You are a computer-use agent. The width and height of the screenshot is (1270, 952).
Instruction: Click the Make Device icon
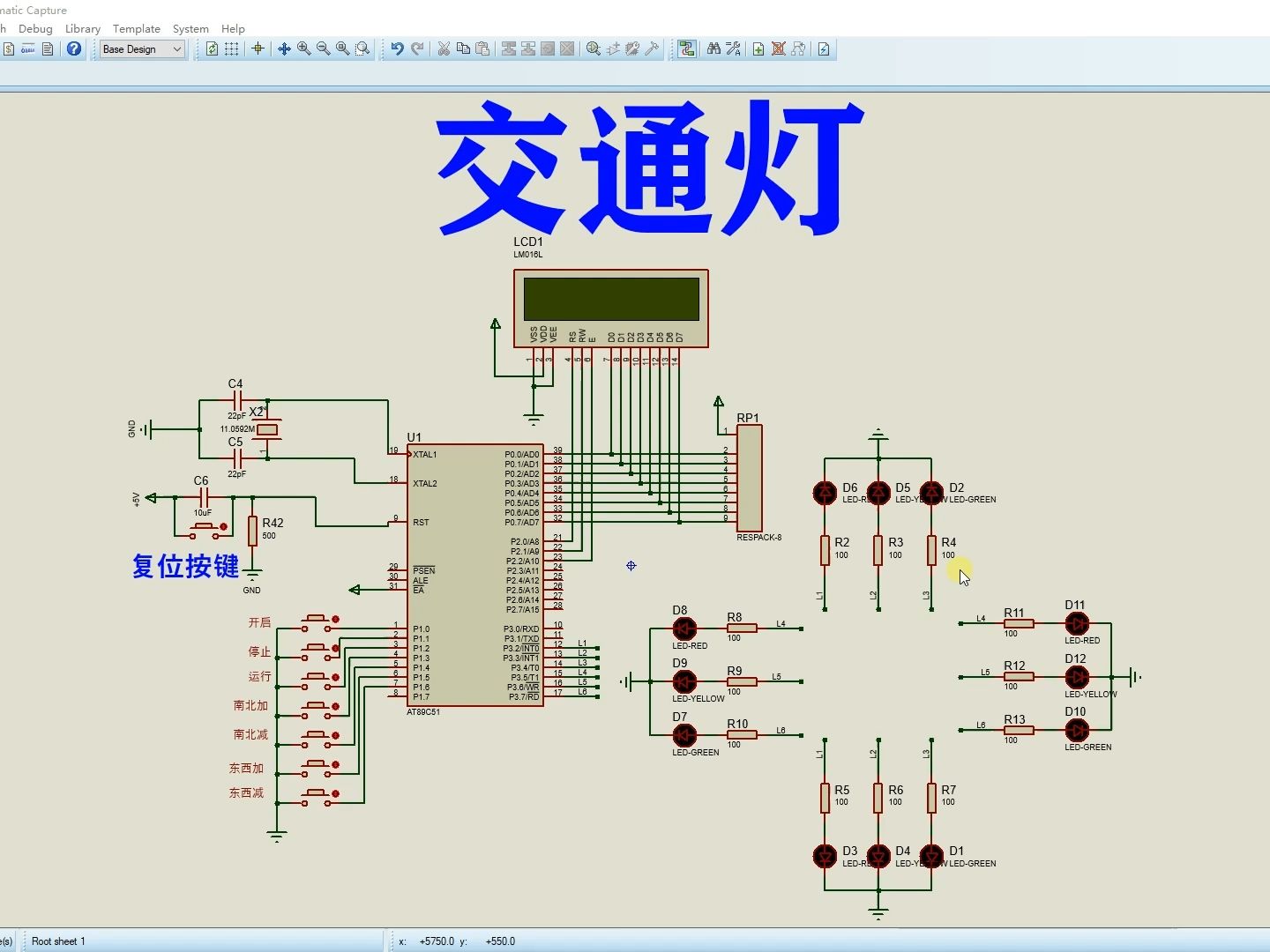613,48
